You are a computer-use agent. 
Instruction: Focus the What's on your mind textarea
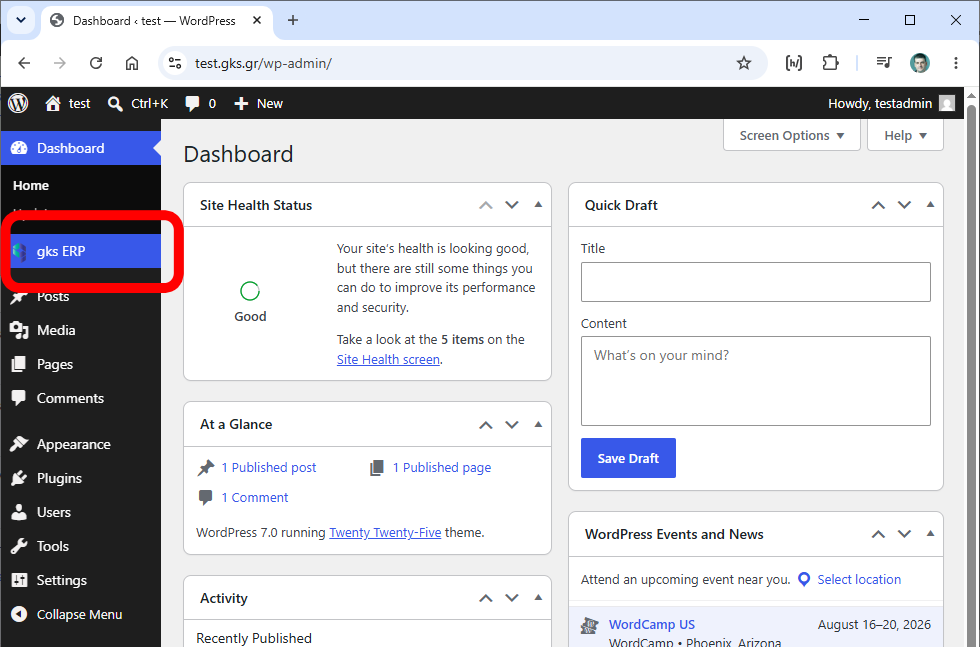click(x=756, y=381)
